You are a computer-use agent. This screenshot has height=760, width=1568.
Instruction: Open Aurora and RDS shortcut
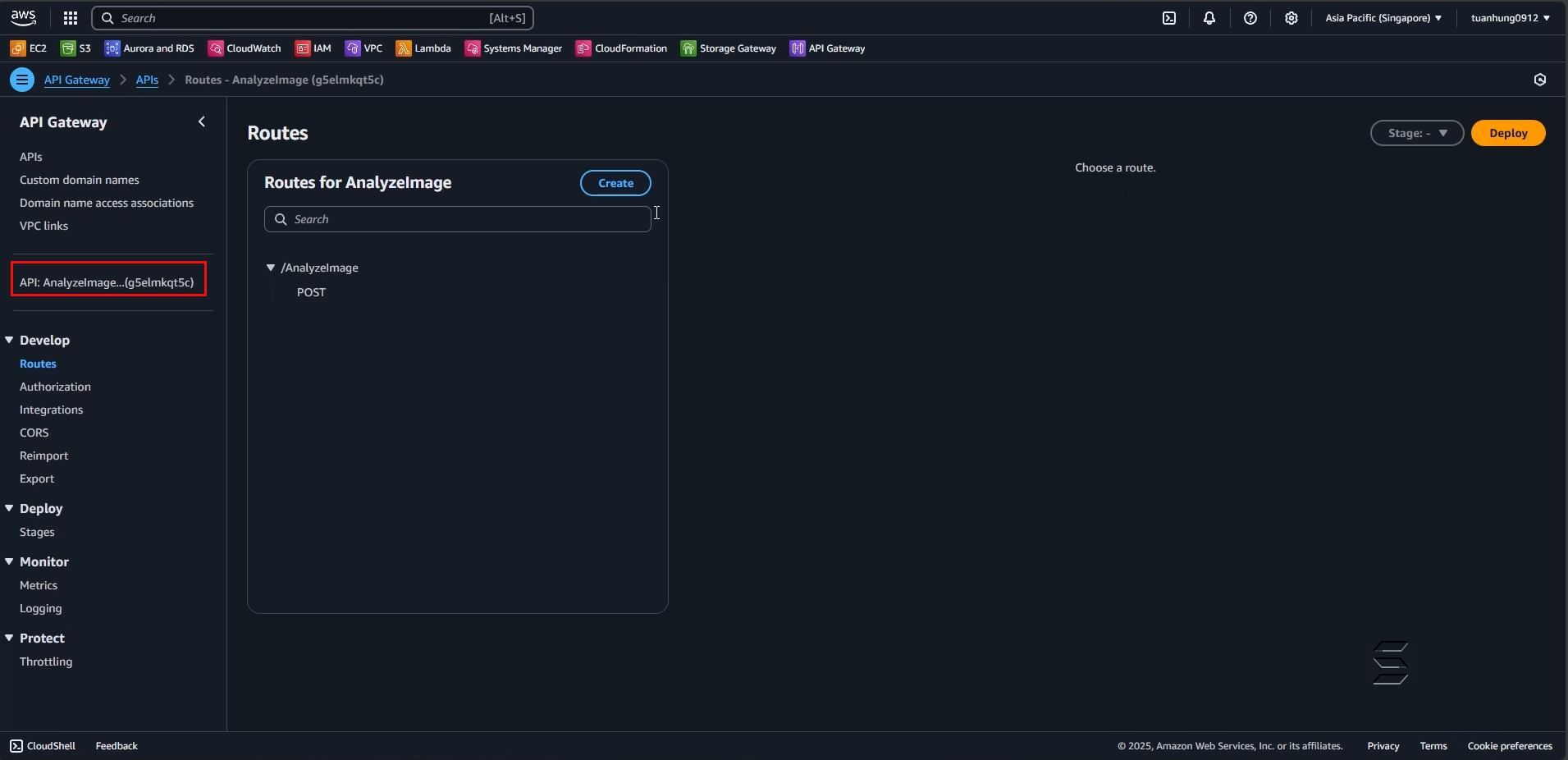point(149,48)
